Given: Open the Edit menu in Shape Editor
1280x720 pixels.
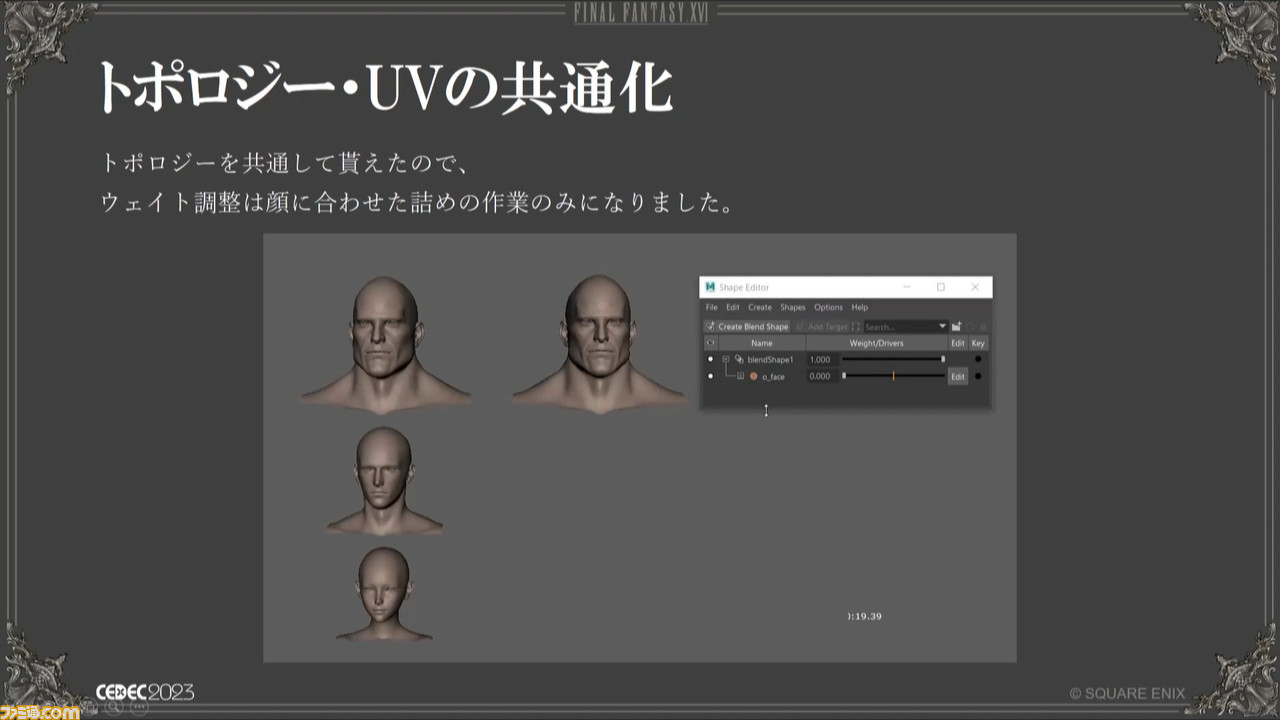Looking at the screenshot, I should click(x=733, y=307).
